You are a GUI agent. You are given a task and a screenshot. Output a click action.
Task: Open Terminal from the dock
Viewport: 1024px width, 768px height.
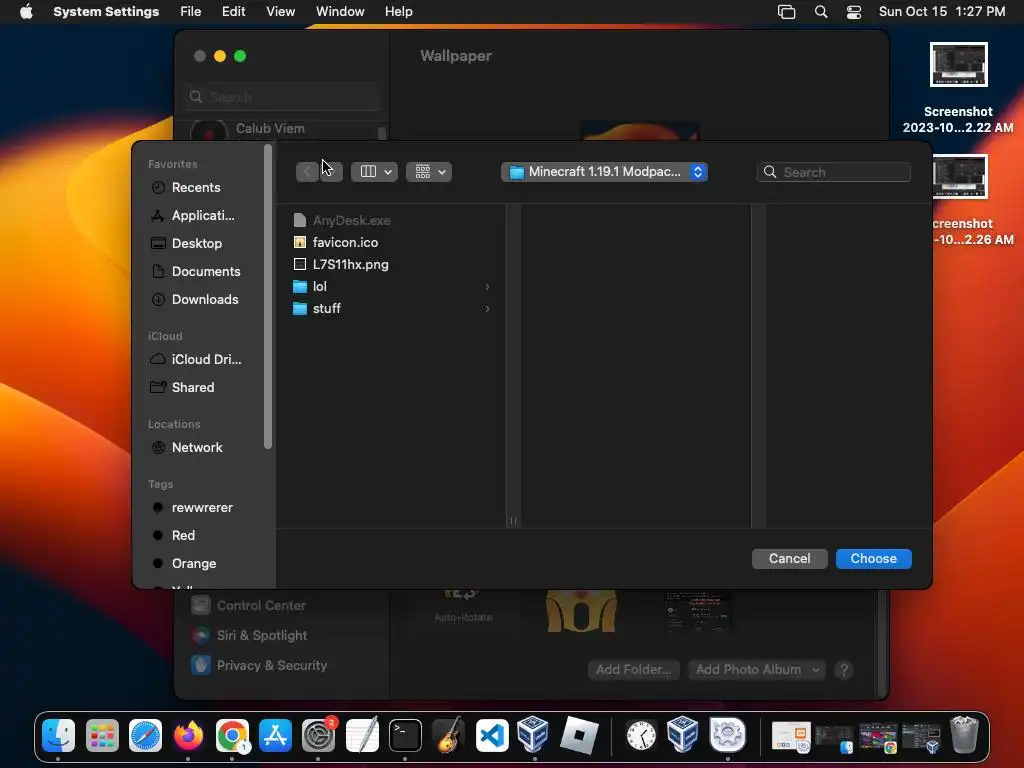405,735
